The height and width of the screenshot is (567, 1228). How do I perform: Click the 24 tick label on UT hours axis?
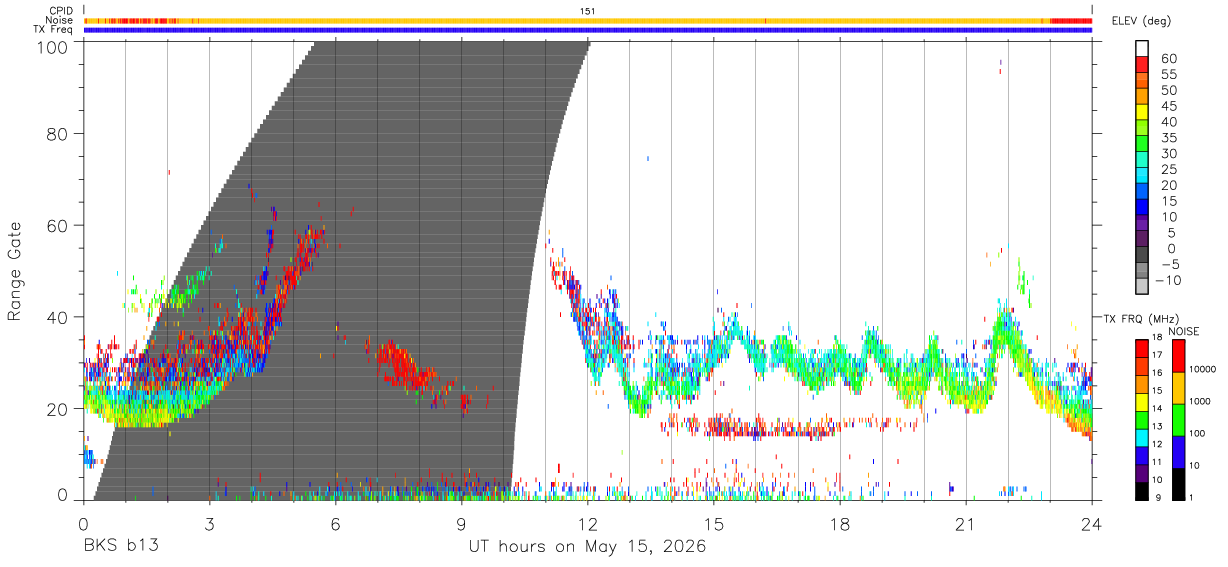1091,523
